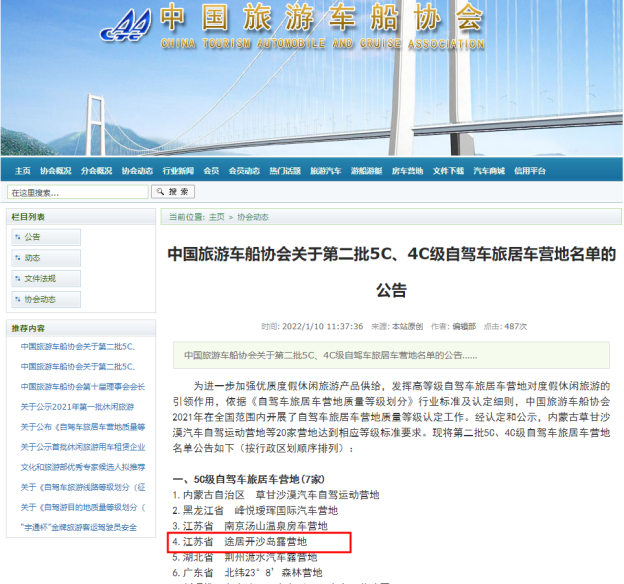Open the 行业新闻 navigation item

click(x=178, y=171)
